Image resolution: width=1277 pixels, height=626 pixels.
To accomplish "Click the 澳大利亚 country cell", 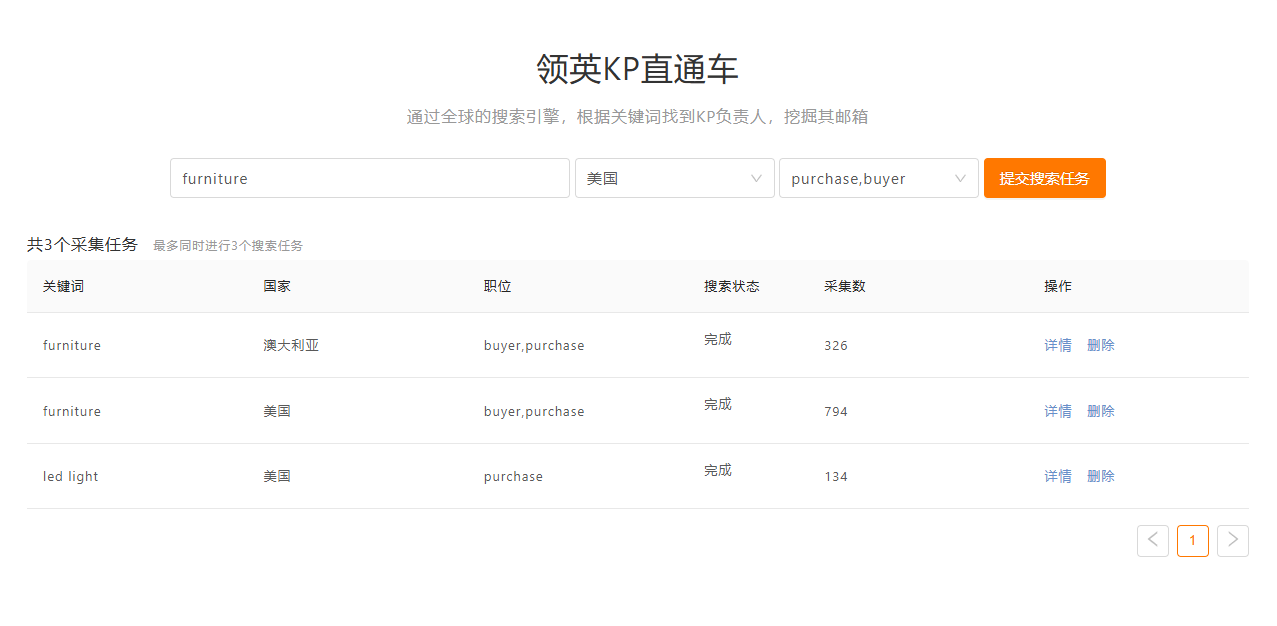I will pos(291,345).
